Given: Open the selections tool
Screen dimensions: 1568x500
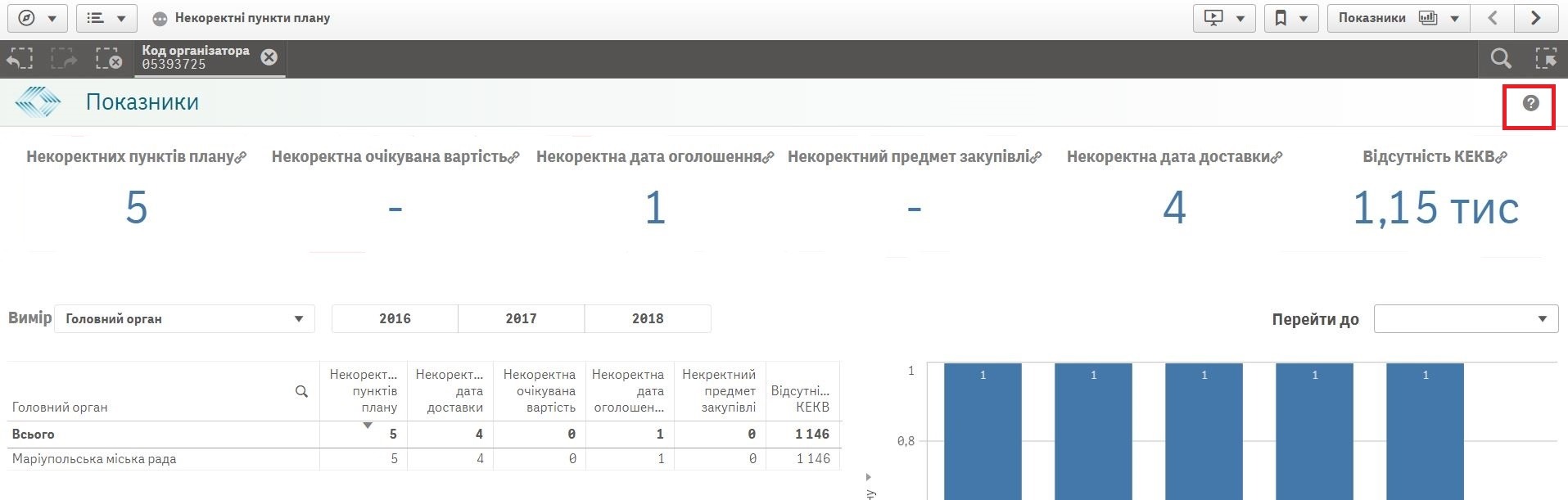Looking at the screenshot, I should pos(1546,58).
